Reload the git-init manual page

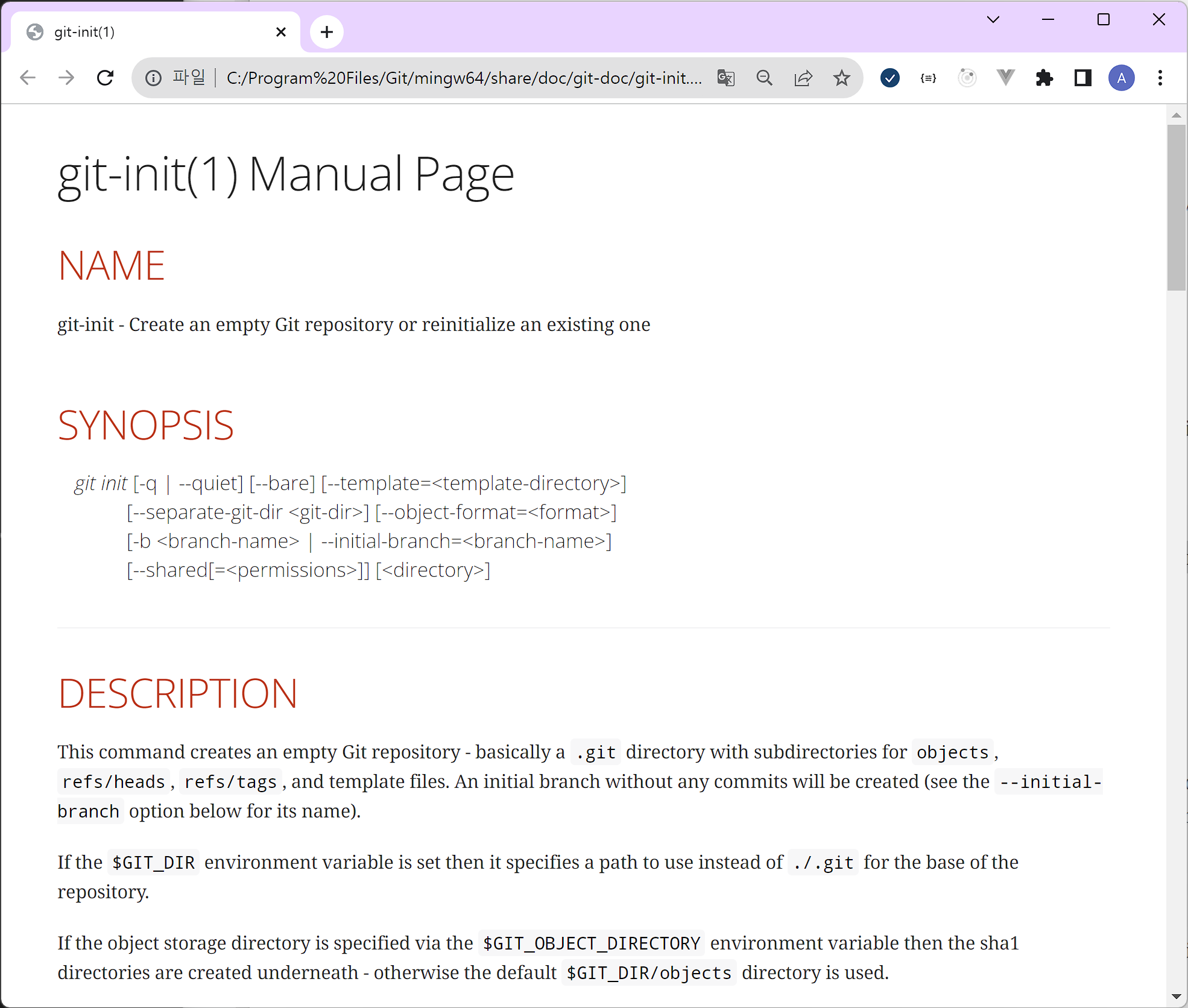pos(106,78)
